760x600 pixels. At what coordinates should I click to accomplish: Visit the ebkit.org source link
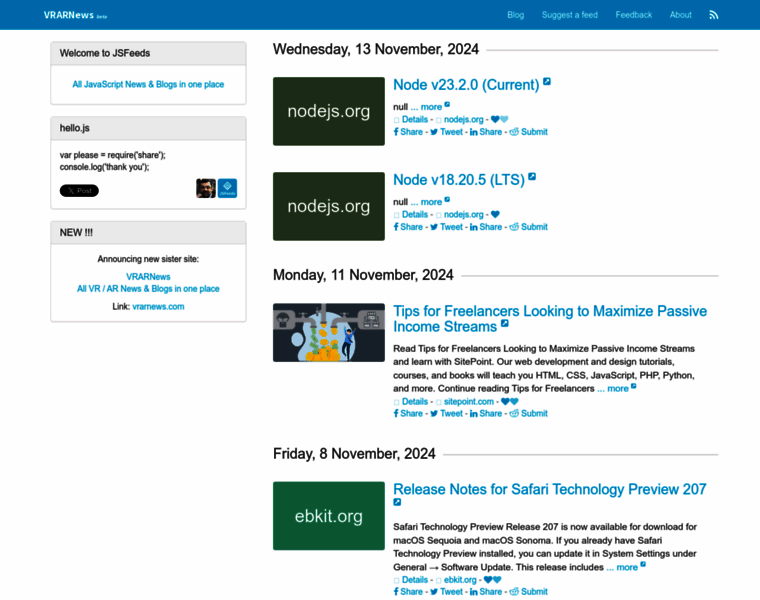point(460,580)
